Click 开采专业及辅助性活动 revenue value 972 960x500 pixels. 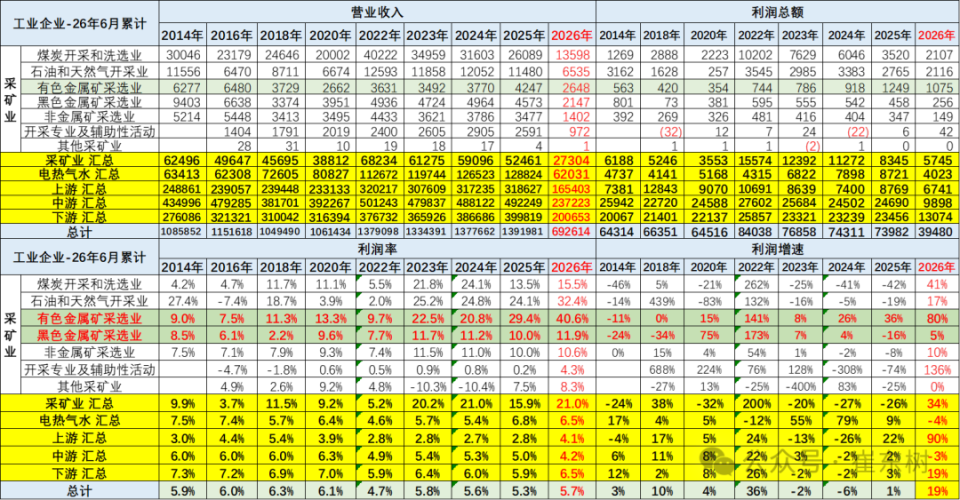pos(579,131)
